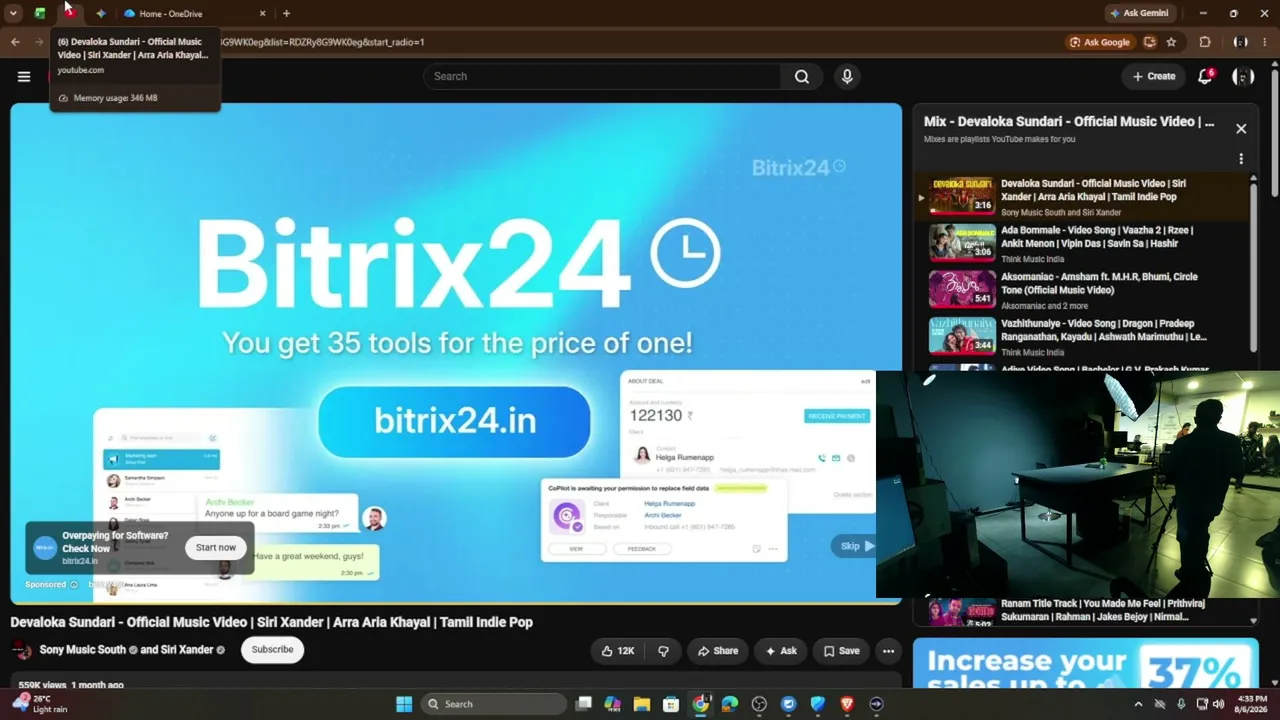Viewport: 1280px width, 720px height.
Task: Click the Ask button under the video
Action: click(x=781, y=650)
